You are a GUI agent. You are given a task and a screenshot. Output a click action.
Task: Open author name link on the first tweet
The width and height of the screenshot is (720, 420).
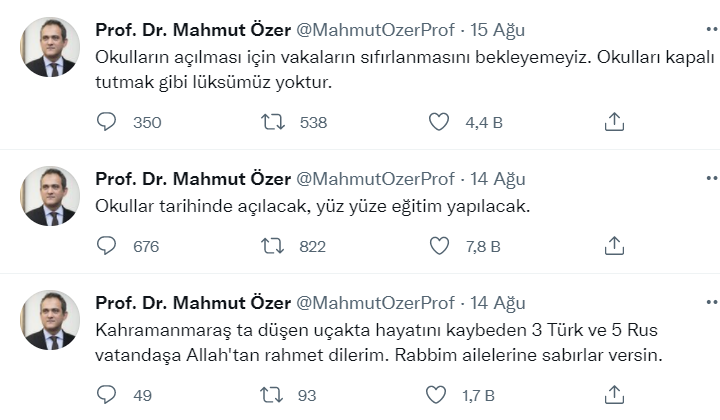click(x=192, y=29)
